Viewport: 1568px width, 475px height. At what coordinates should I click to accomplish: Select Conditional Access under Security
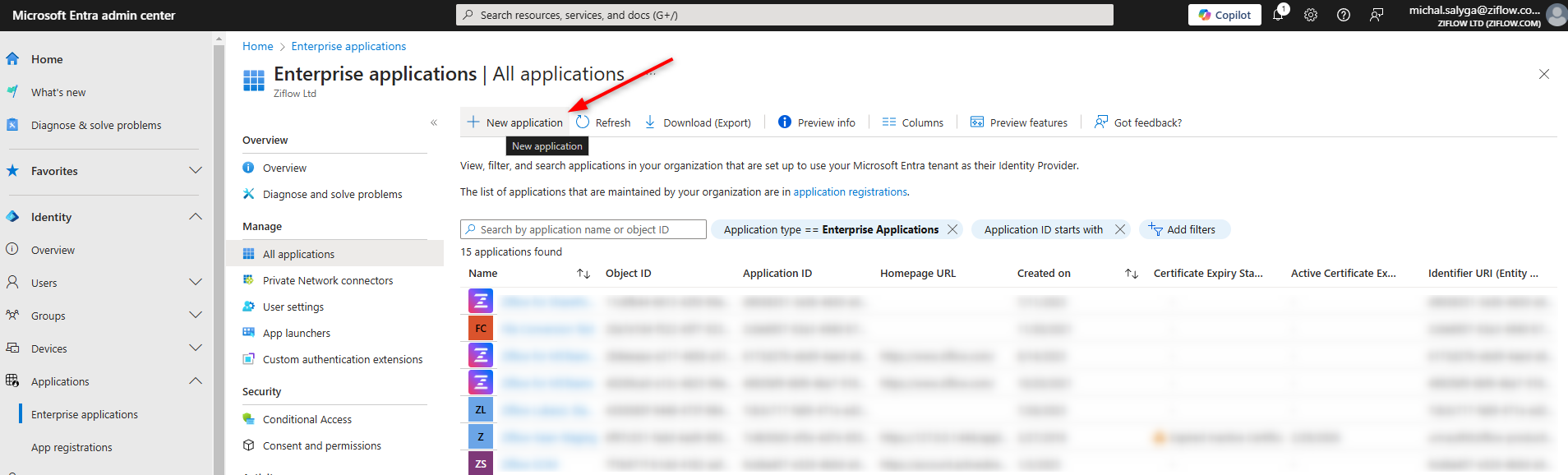[307, 419]
